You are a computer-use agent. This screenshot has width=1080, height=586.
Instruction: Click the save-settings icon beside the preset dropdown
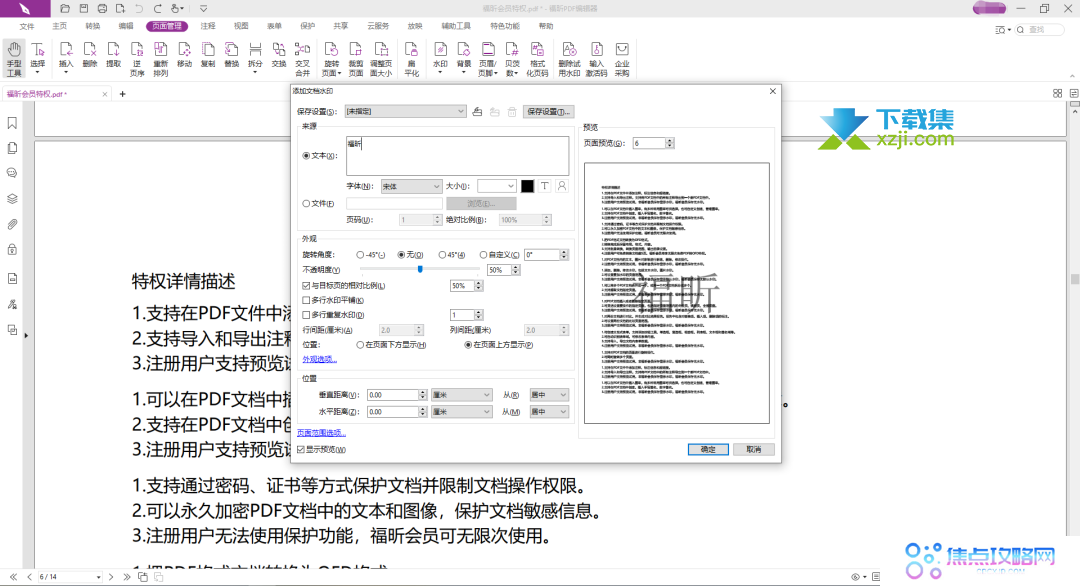click(477, 112)
